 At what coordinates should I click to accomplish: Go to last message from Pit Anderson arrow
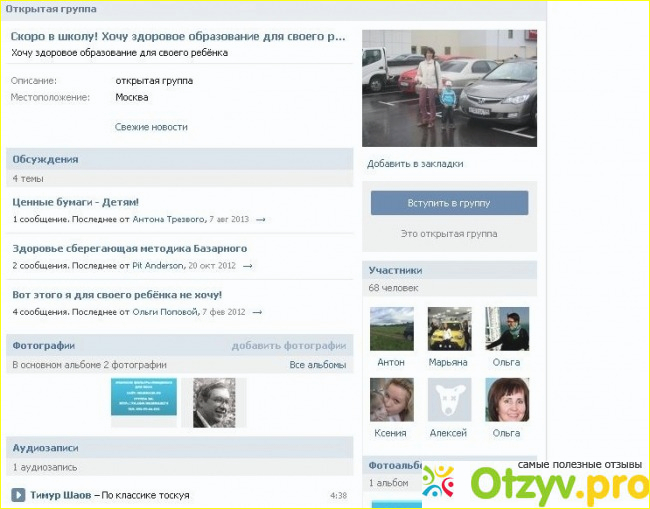[x=247, y=266]
